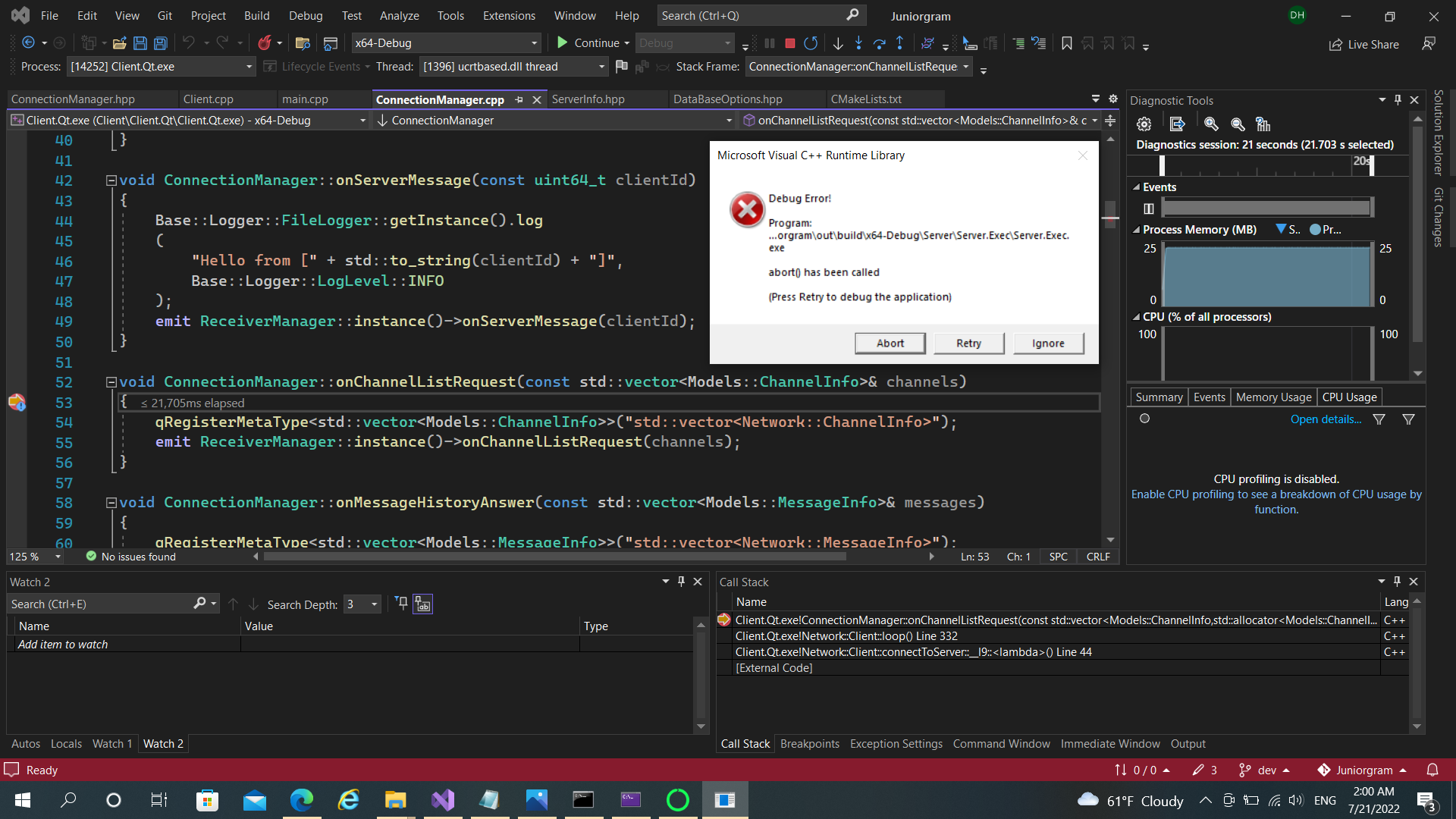The height and width of the screenshot is (819, 1456).
Task: Toggle a bookmark on the current line
Action: (1066, 43)
